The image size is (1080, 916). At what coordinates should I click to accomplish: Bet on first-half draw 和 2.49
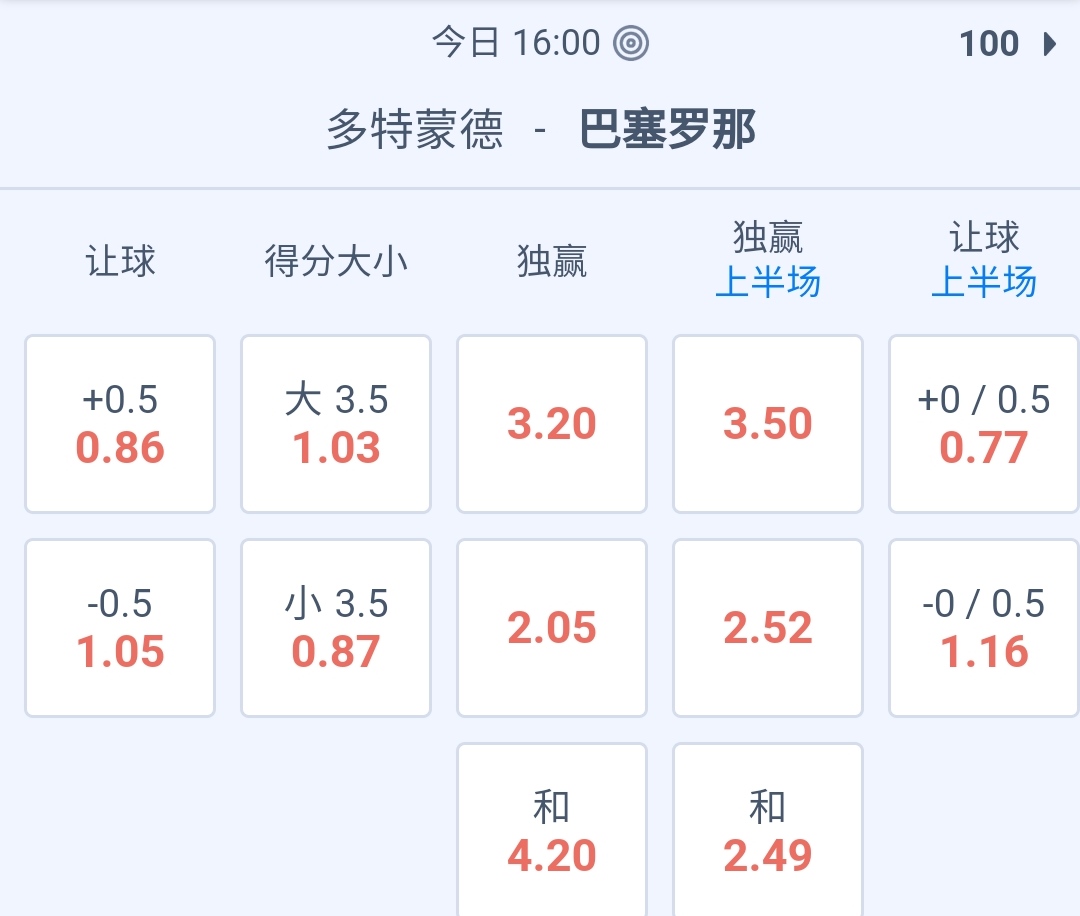[768, 832]
